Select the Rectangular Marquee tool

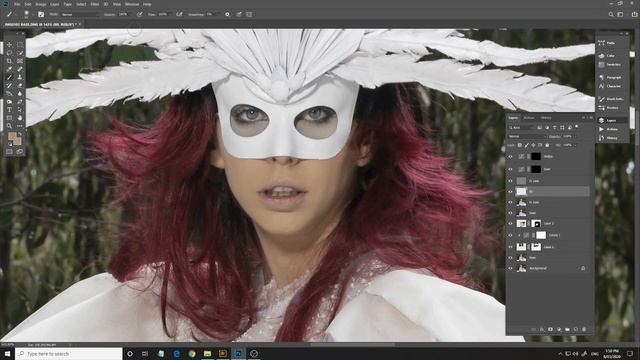(x=20, y=45)
